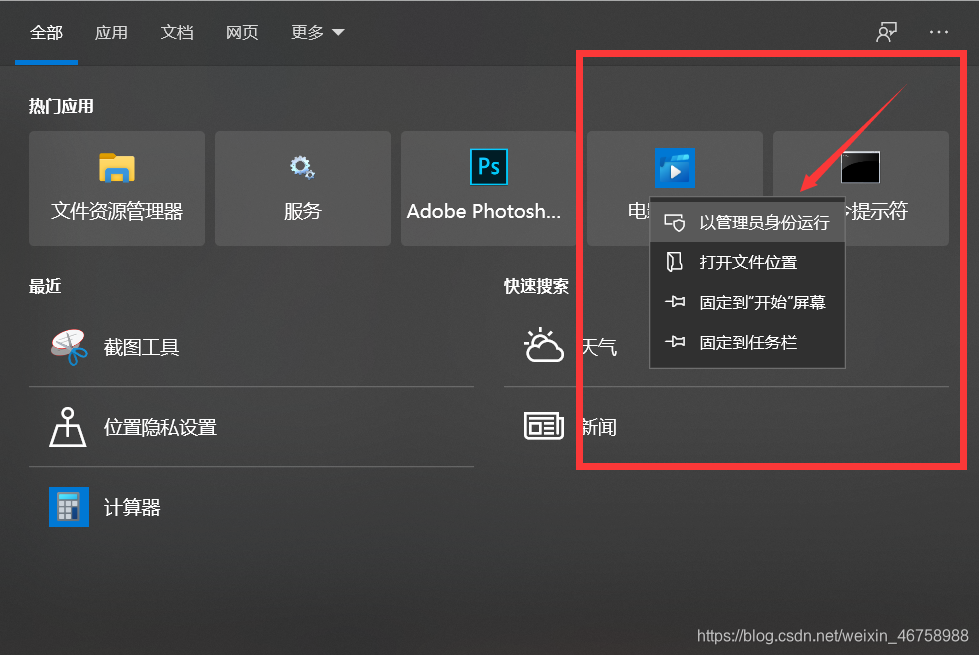This screenshot has width=979, height=655.
Task: Click the pin icon beside 固定到任务栏
Action: pos(675,342)
